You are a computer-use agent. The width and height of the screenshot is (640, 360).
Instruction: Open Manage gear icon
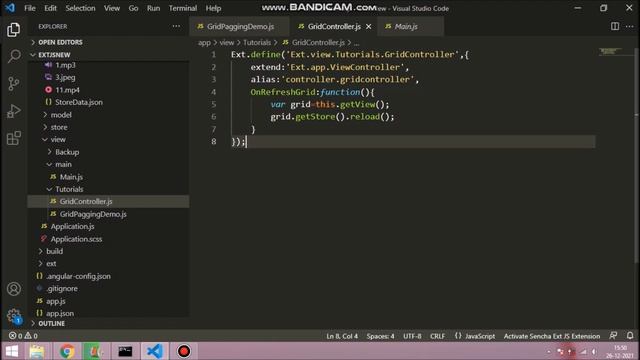pos(13,316)
